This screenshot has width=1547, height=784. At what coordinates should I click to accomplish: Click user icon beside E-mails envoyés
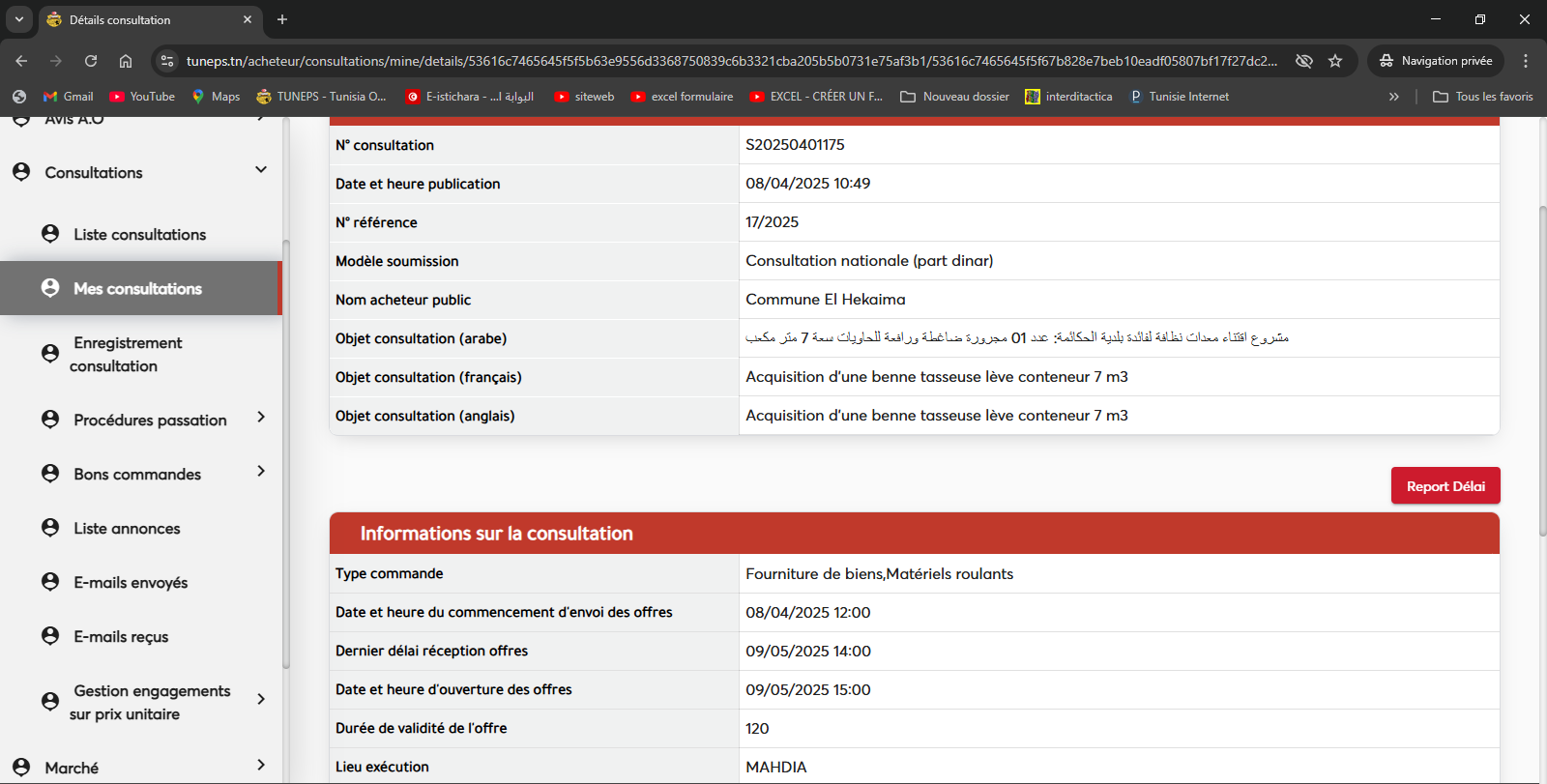(50, 582)
